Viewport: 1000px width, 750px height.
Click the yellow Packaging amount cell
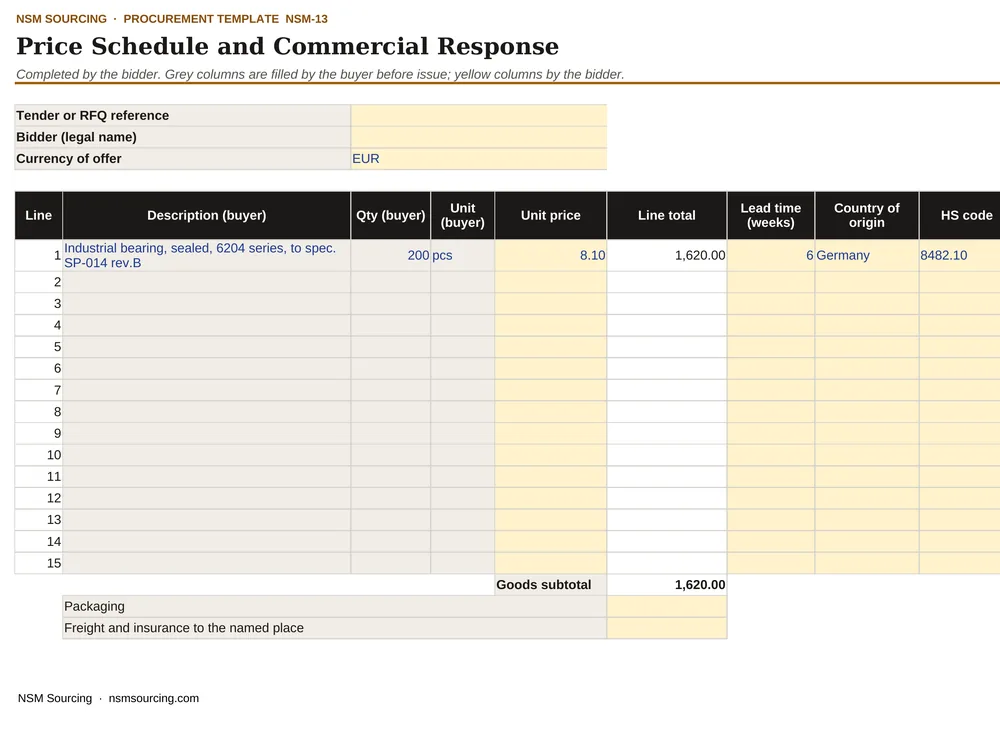666,607
